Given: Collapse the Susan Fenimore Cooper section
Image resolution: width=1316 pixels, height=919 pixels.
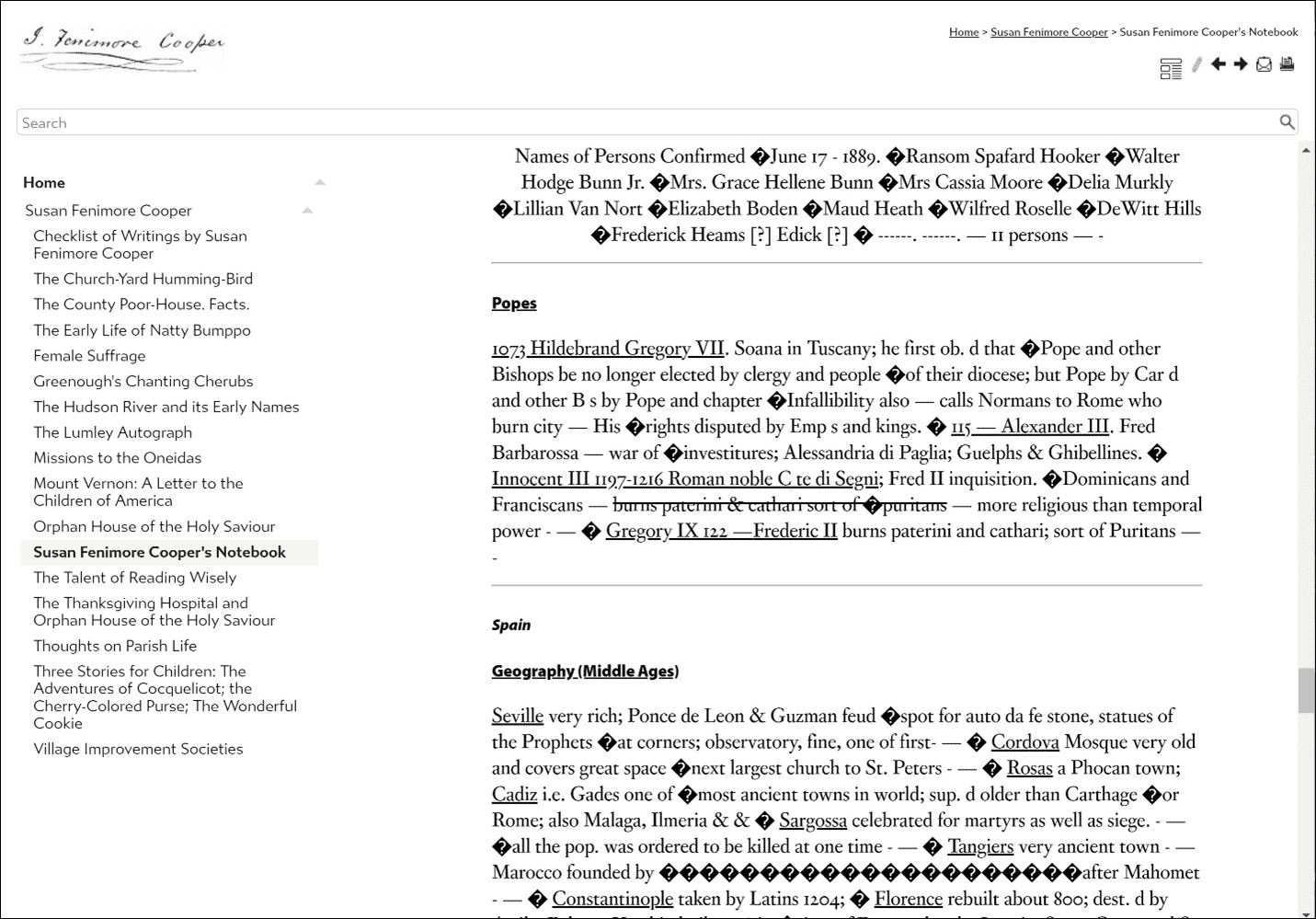Looking at the screenshot, I should pos(307,210).
